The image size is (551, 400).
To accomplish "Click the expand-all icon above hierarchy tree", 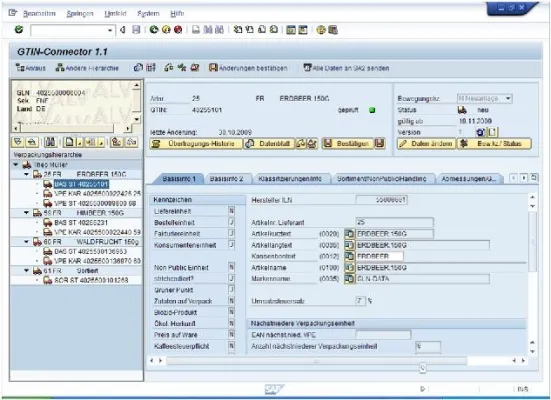I will pyautogui.click(x=18, y=142).
